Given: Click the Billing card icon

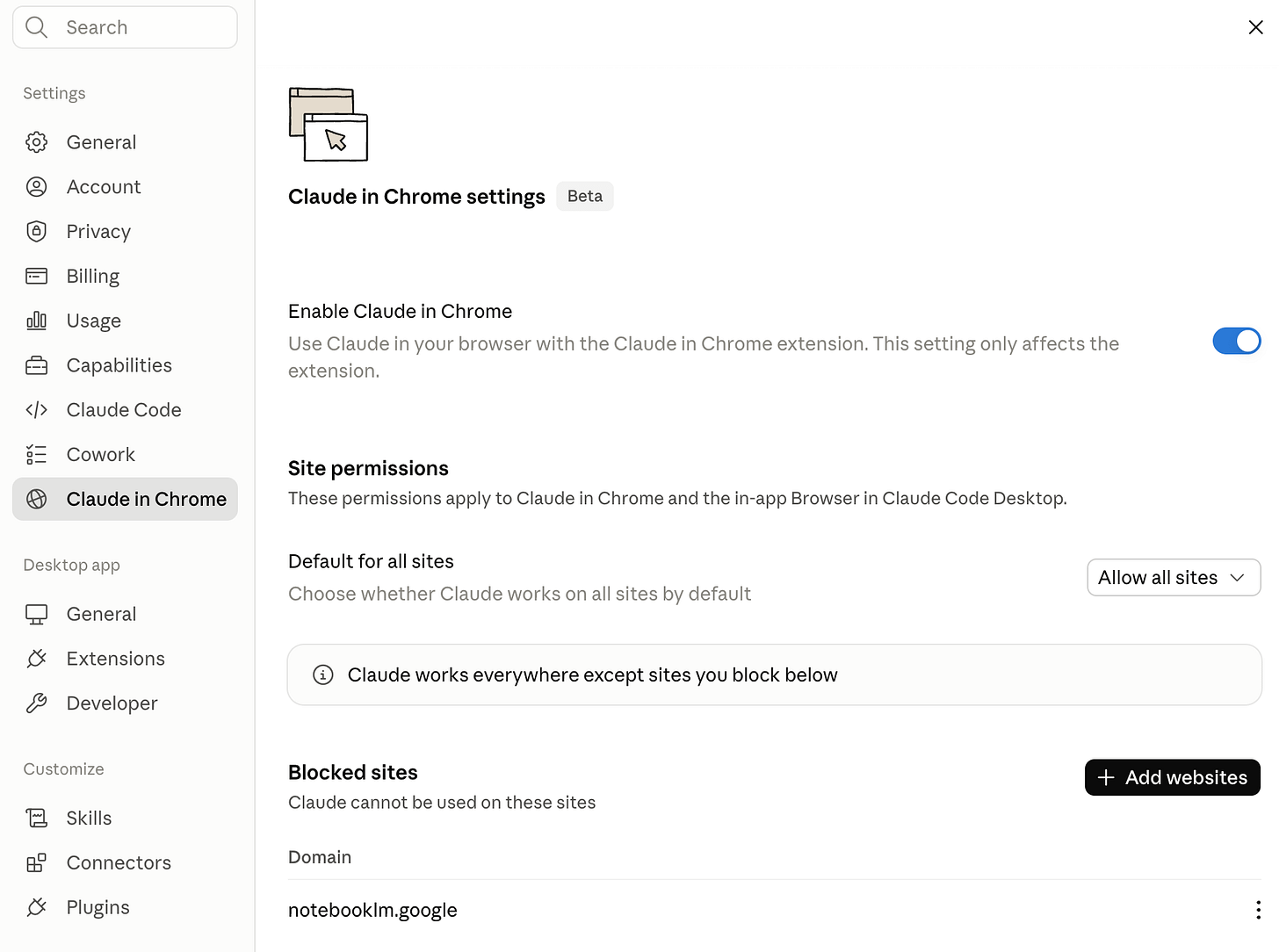Looking at the screenshot, I should [36, 276].
